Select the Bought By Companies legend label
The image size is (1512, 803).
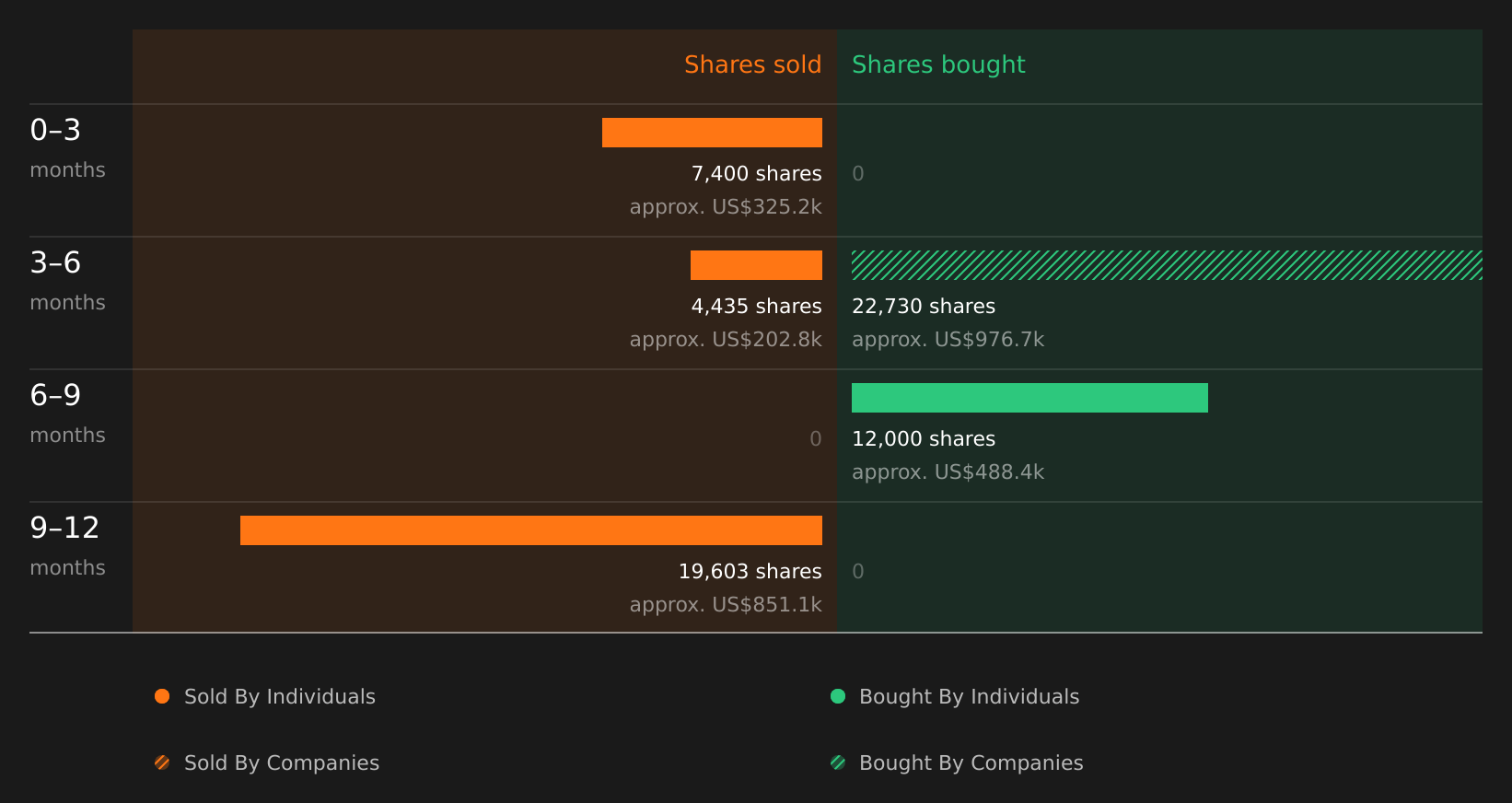(971, 763)
